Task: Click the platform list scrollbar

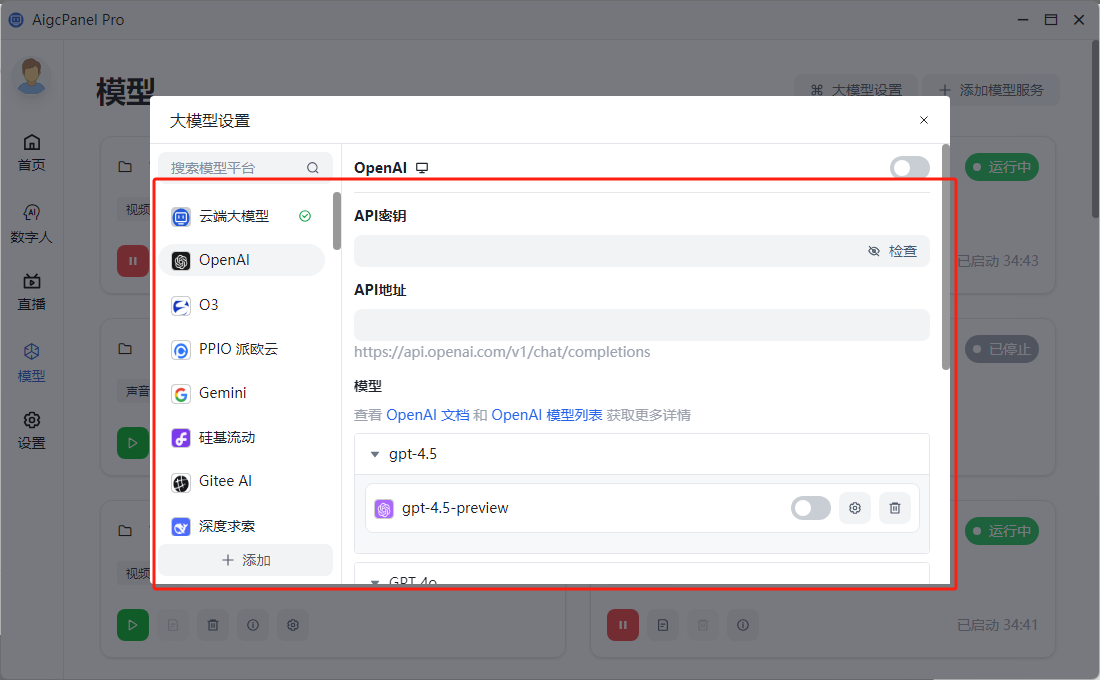Action: click(x=337, y=221)
